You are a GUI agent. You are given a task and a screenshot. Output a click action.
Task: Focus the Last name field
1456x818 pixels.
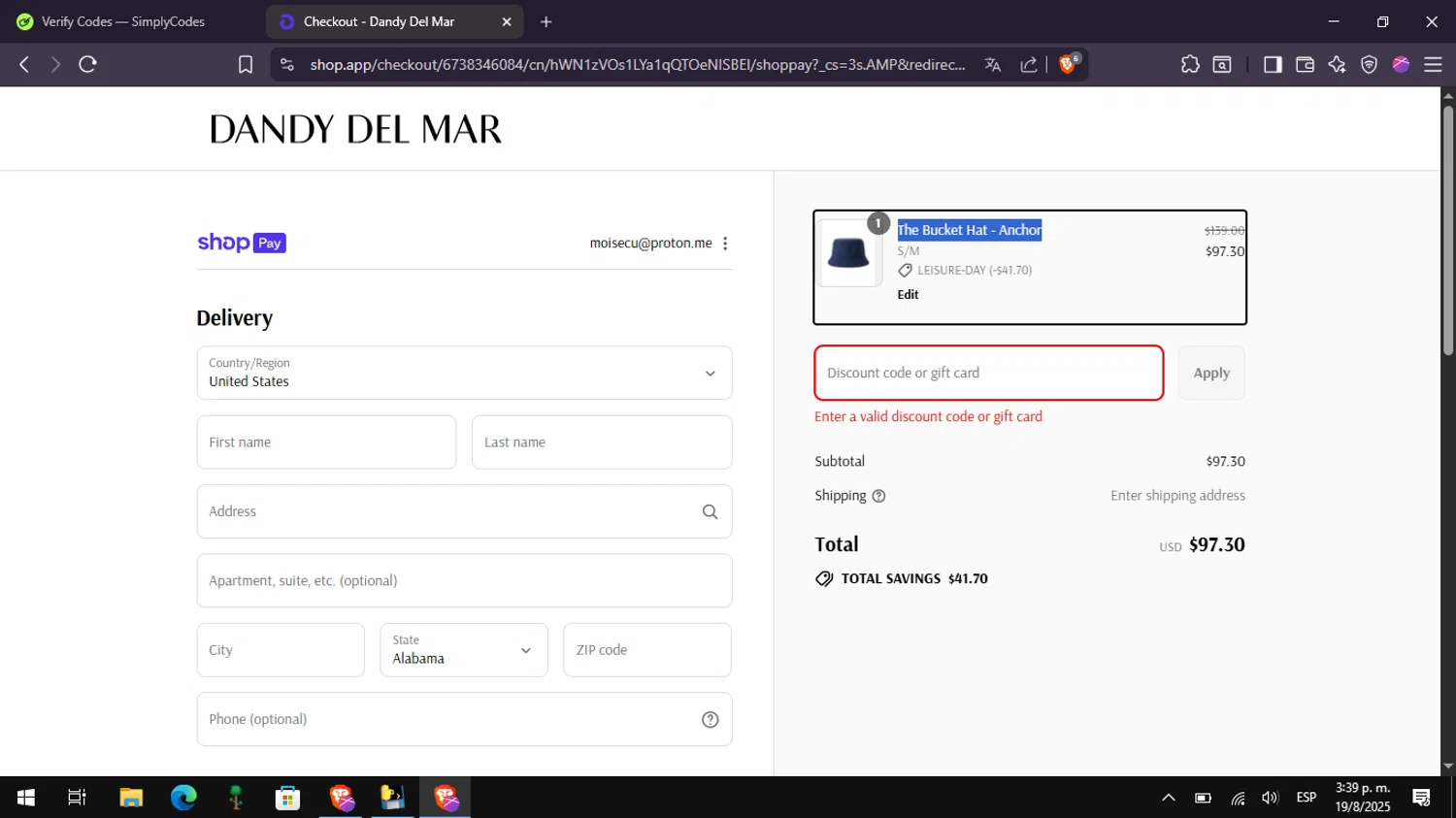pos(602,442)
